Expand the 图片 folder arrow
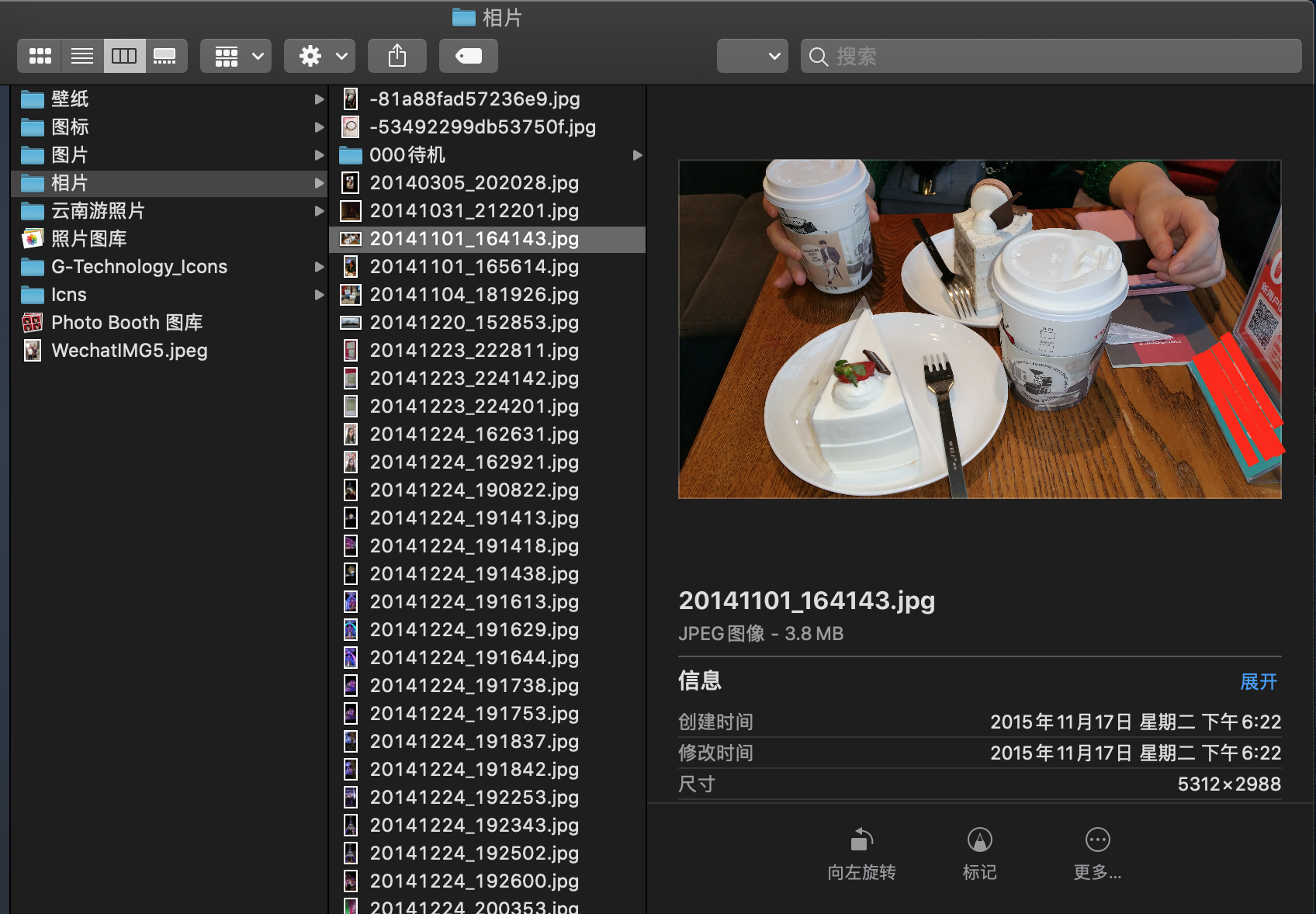 tap(319, 155)
